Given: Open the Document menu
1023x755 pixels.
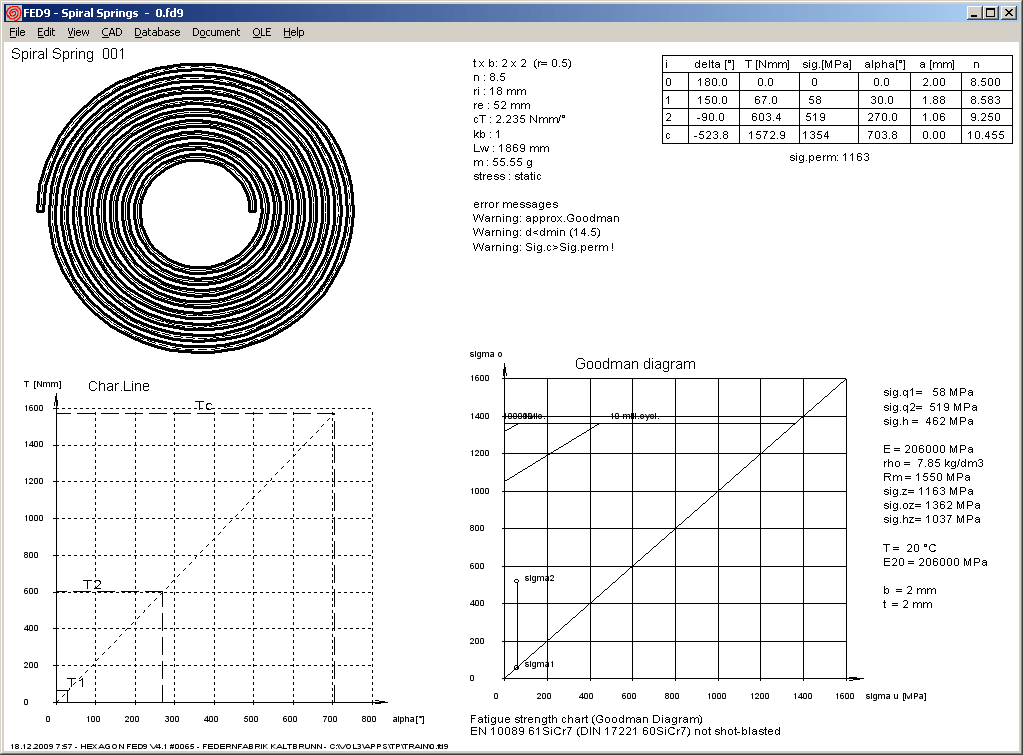Looking at the screenshot, I should 216,32.
